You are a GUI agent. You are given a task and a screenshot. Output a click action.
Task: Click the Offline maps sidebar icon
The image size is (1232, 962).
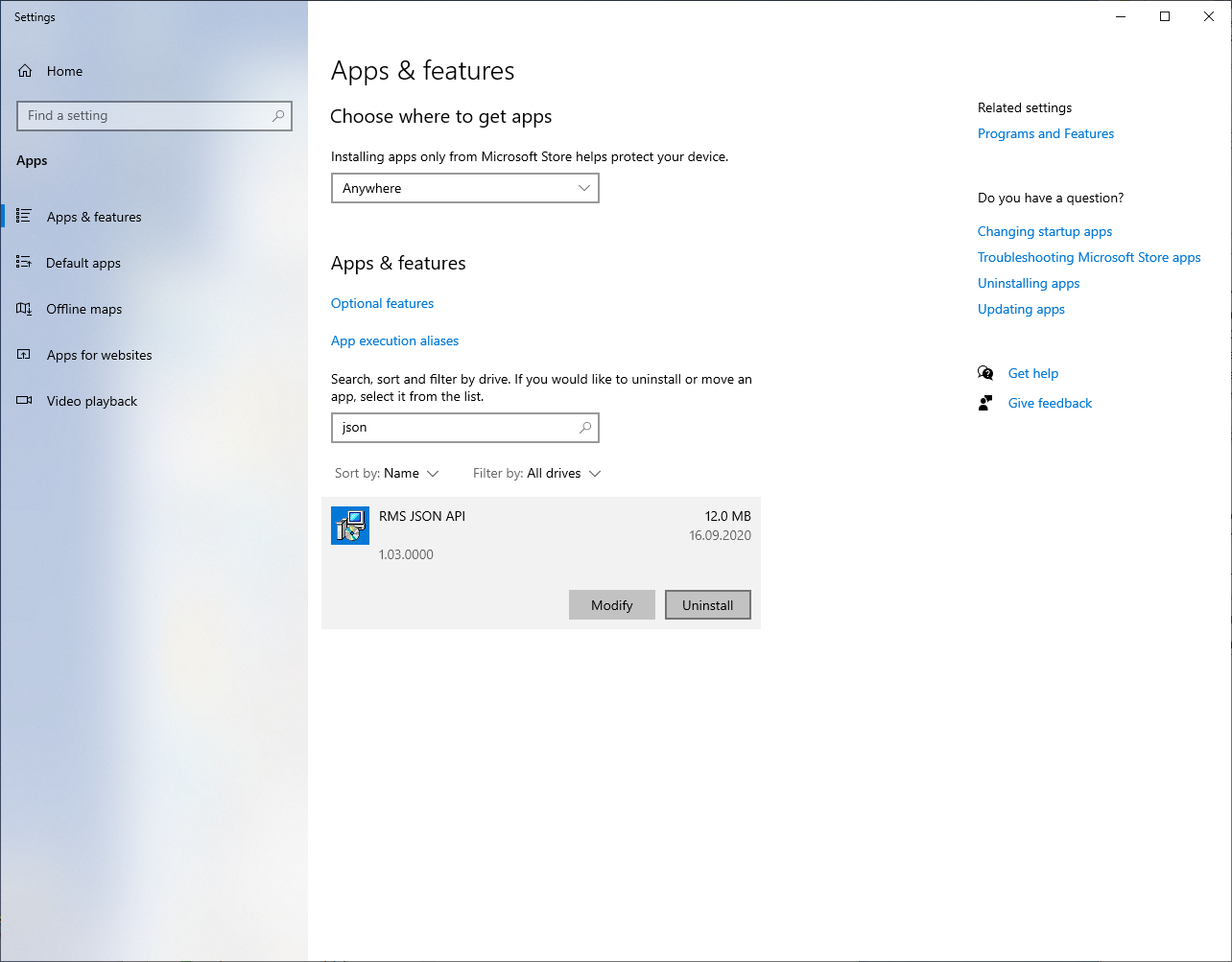[25, 309]
